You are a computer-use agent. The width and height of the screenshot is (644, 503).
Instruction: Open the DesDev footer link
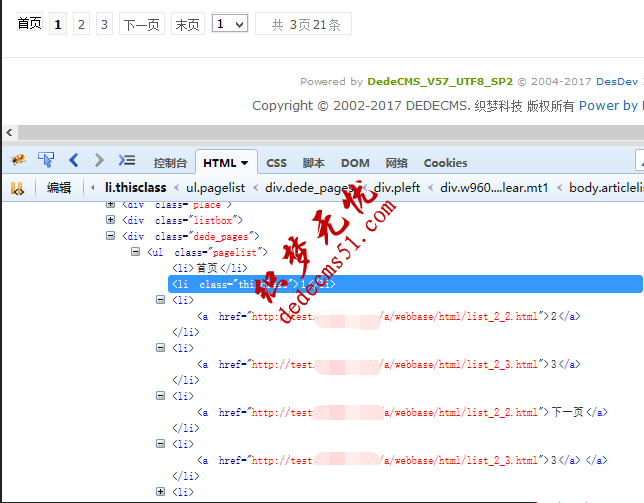[x=617, y=81]
